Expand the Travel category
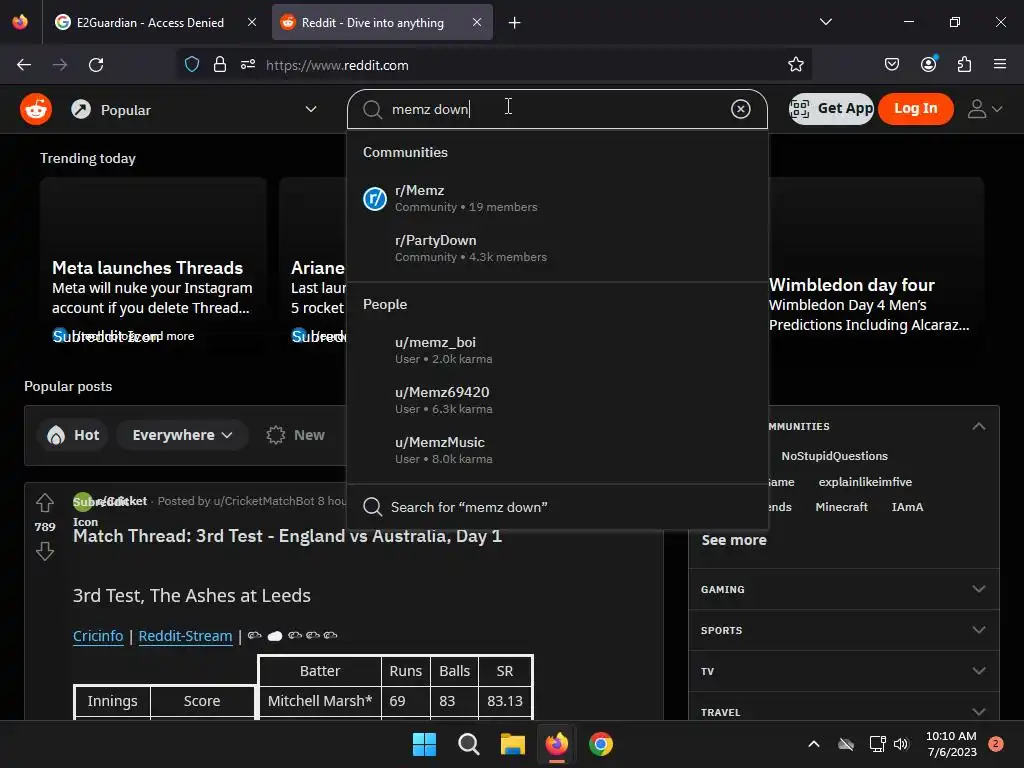Image resolution: width=1024 pixels, height=768 pixels. pyautogui.click(x=844, y=711)
